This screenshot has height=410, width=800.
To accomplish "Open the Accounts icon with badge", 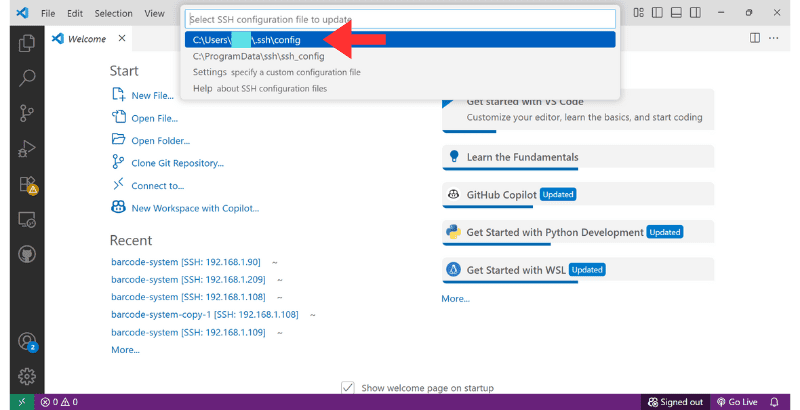I will click(x=27, y=341).
